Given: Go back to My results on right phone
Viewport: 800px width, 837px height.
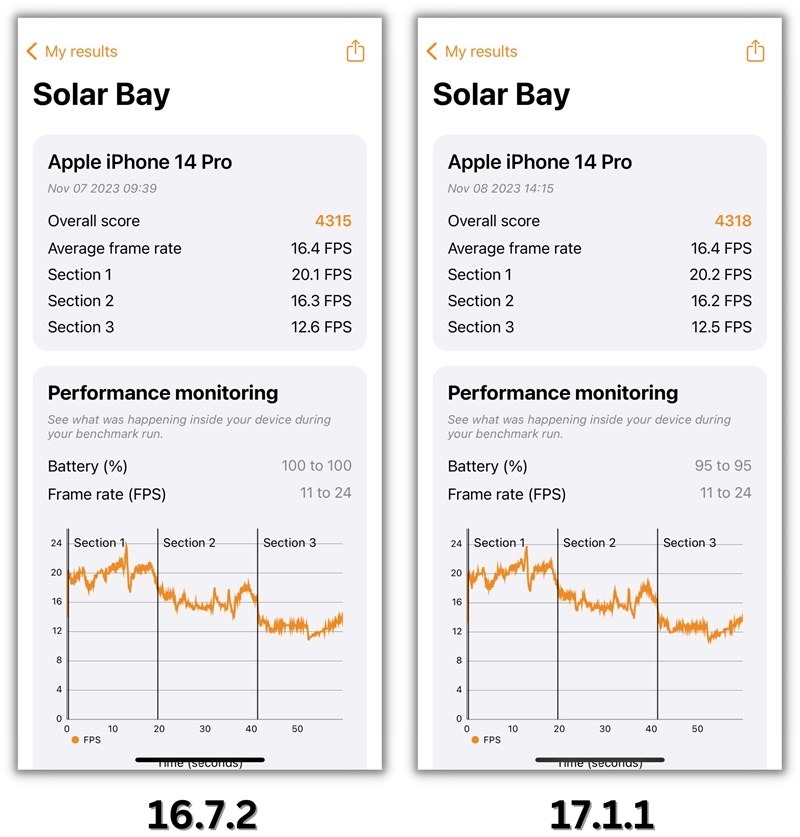Looking at the screenshot, I should click(x=480, y=51).
